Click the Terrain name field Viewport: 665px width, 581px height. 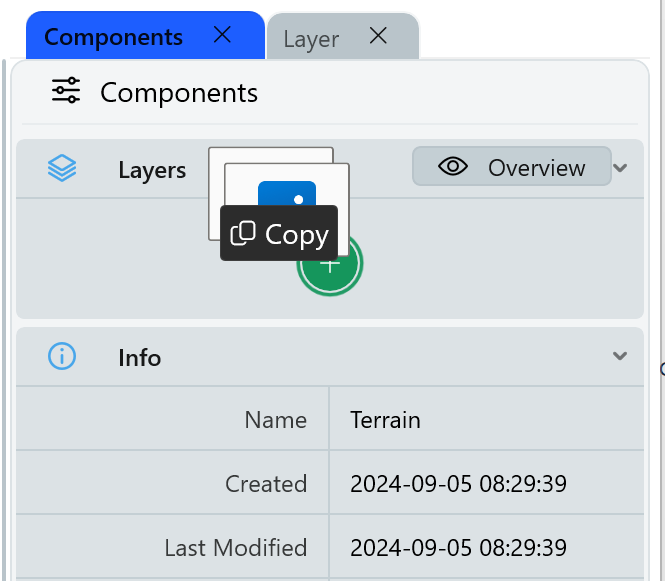385,420
